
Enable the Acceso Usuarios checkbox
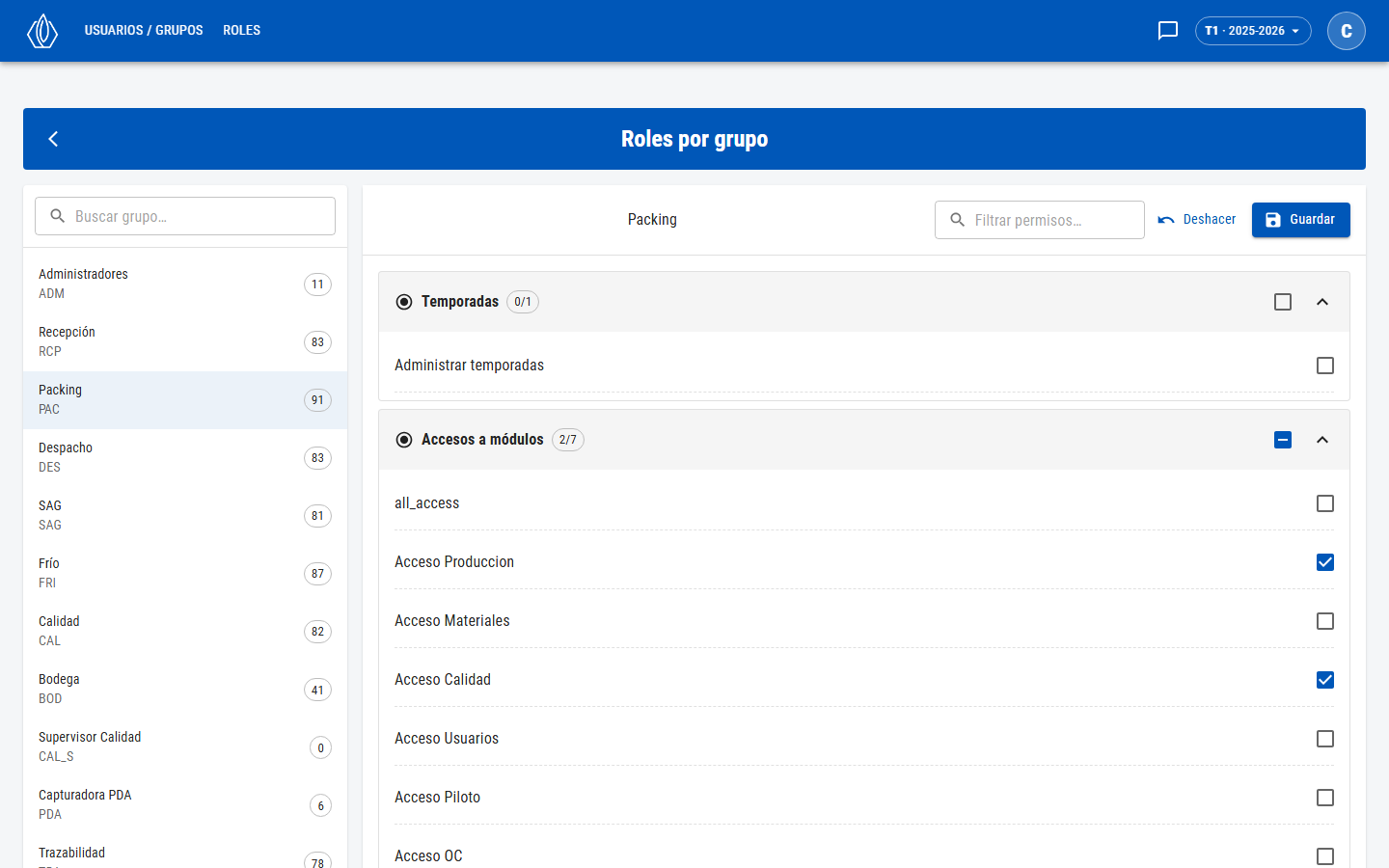pyautogui.click(x=1325, y=739)
